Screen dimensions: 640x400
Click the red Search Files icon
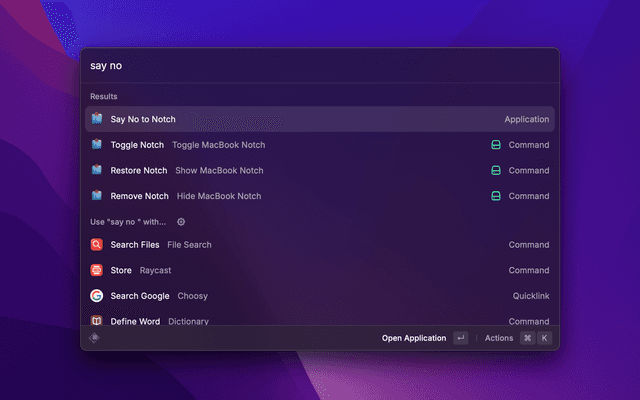click(97, 245)
